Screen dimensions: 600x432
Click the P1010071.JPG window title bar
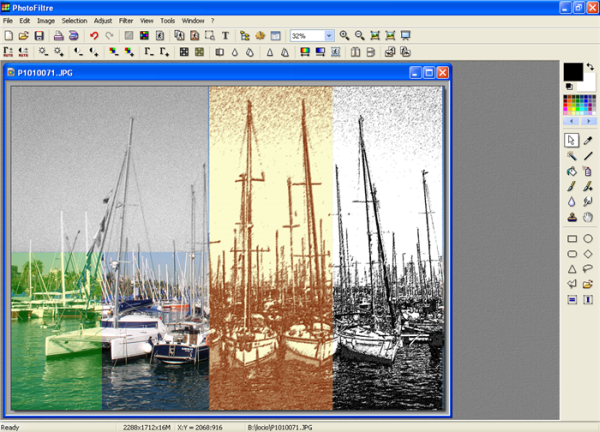228,72
